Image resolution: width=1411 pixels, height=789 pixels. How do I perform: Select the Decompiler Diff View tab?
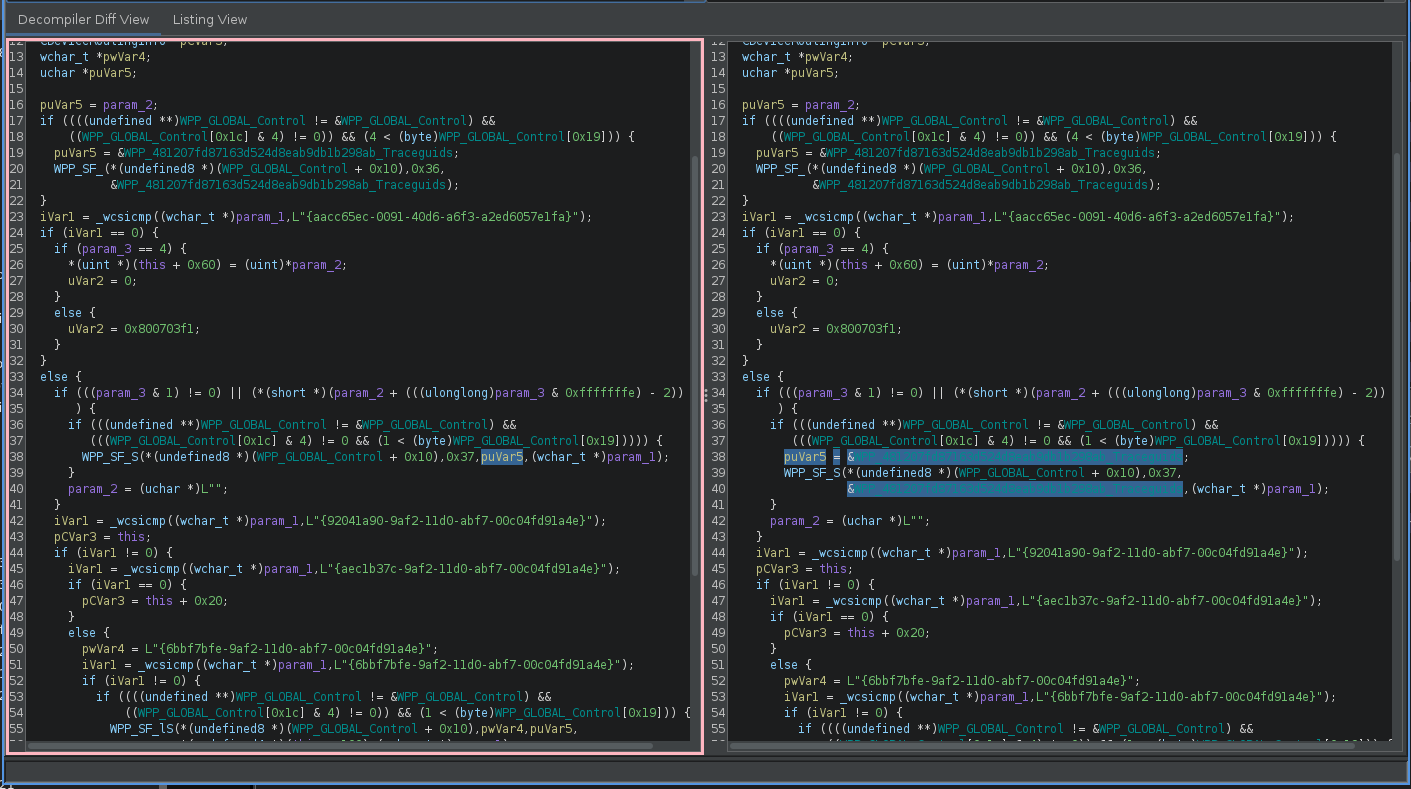click(x=83, y=19)
